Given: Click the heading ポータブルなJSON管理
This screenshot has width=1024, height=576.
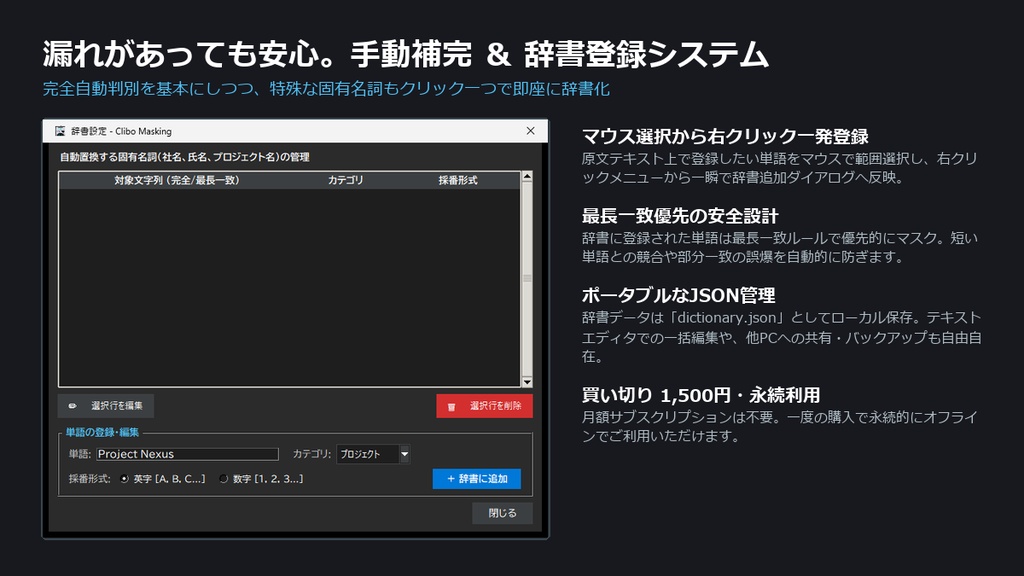Looking at the screenshot, I should 678,295.
